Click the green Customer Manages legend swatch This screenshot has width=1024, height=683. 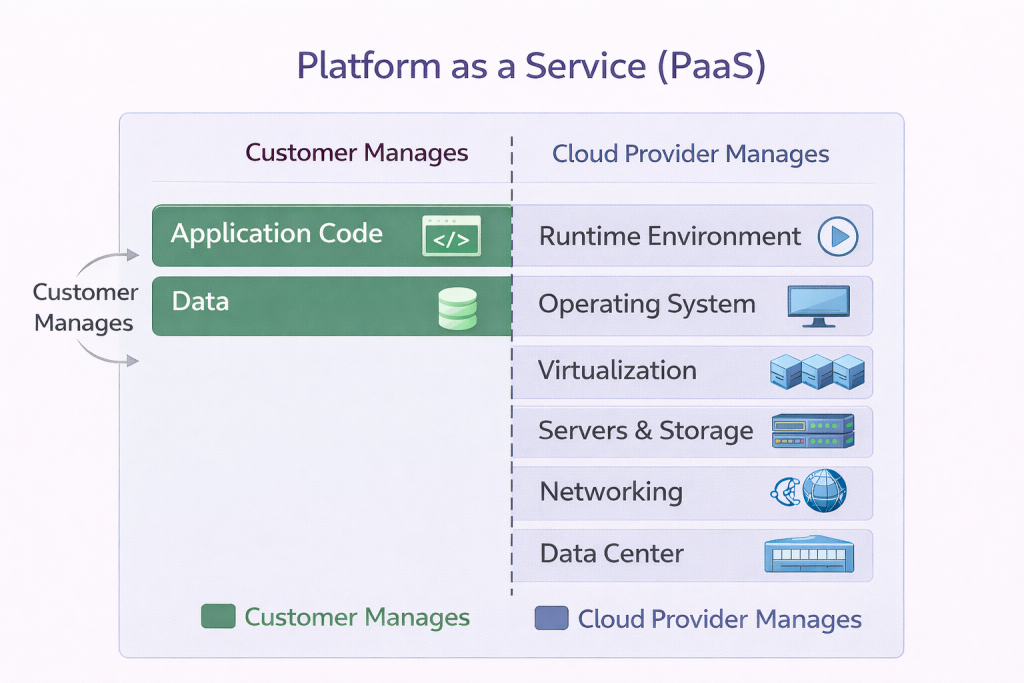pos(218,617)
